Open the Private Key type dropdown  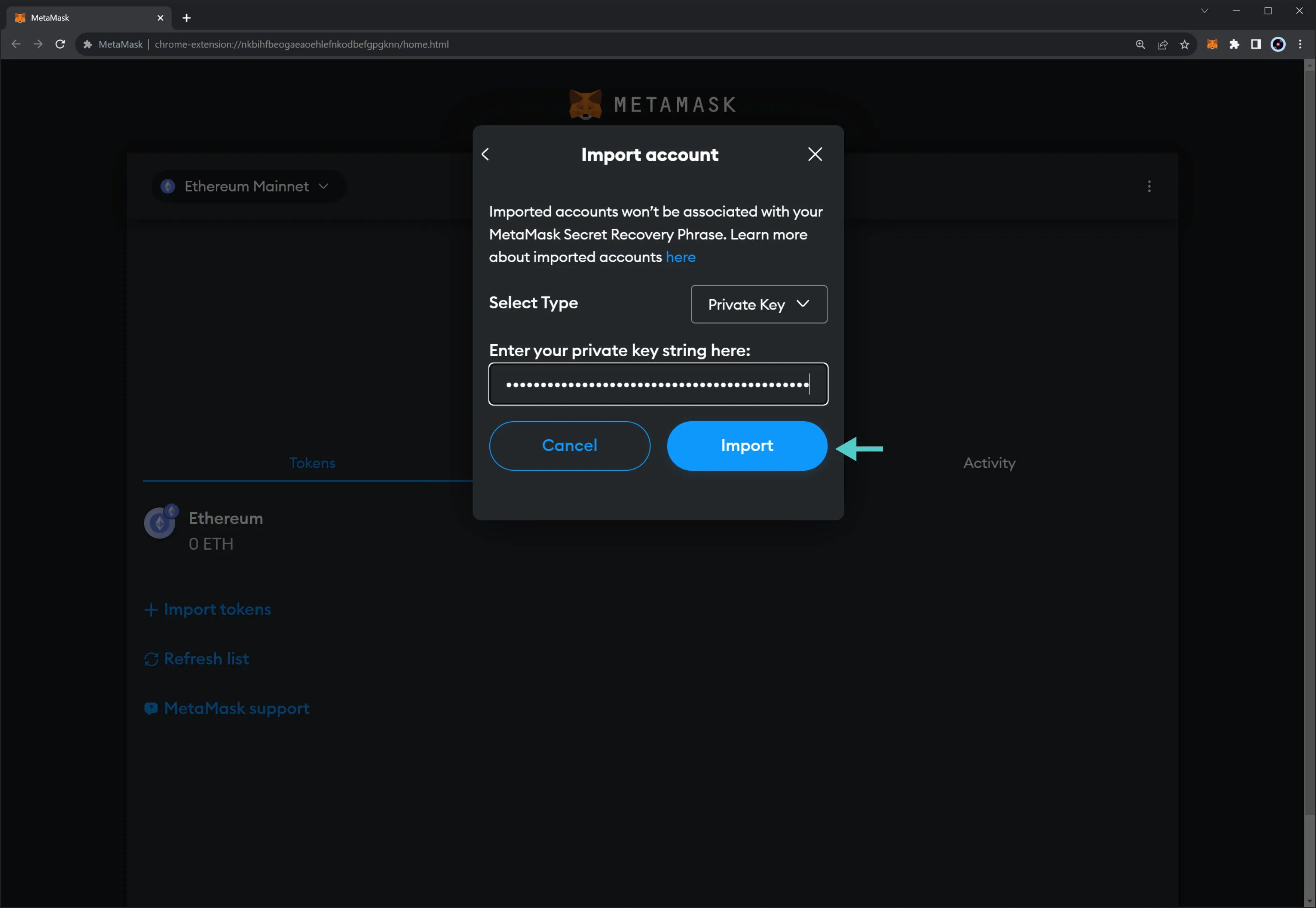[758, 304]
